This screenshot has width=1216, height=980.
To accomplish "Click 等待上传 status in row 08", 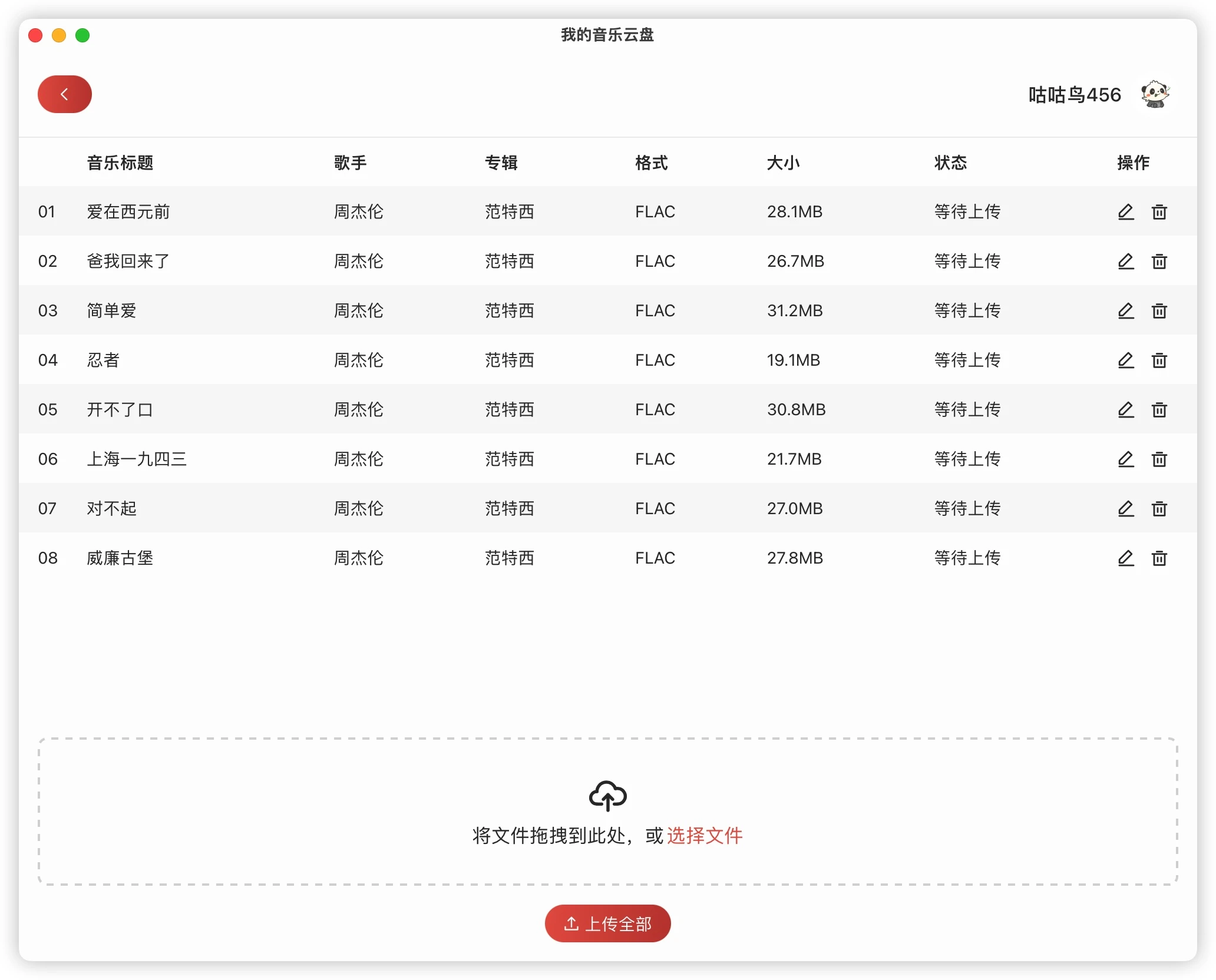I will point(967,558).
